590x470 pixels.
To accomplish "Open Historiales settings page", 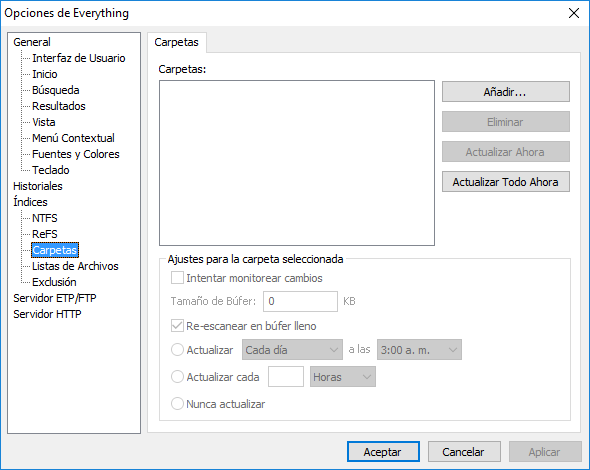I will pos(38,186).
